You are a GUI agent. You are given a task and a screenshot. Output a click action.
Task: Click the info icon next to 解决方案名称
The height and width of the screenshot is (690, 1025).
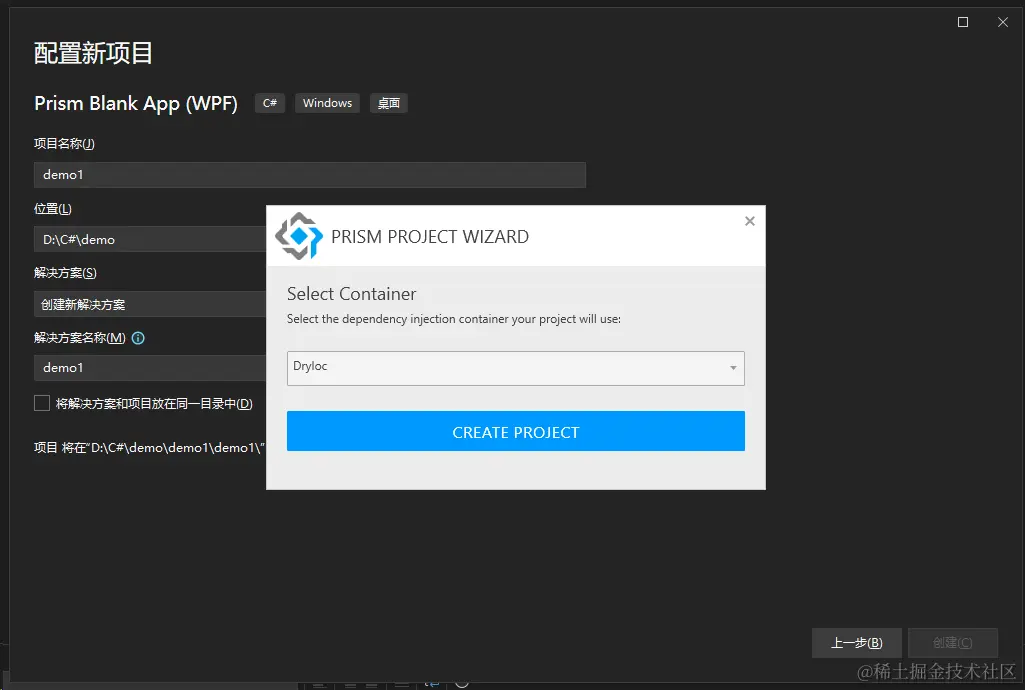coord(138,338)
